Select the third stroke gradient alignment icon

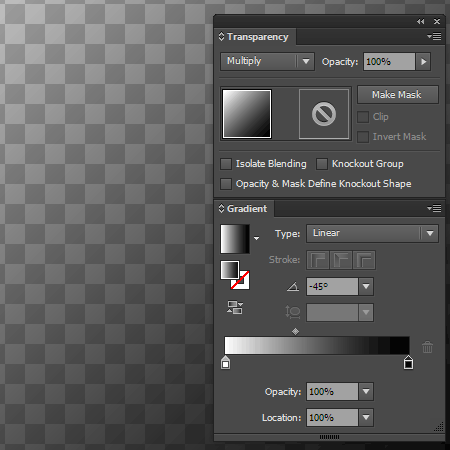[364, 260]
